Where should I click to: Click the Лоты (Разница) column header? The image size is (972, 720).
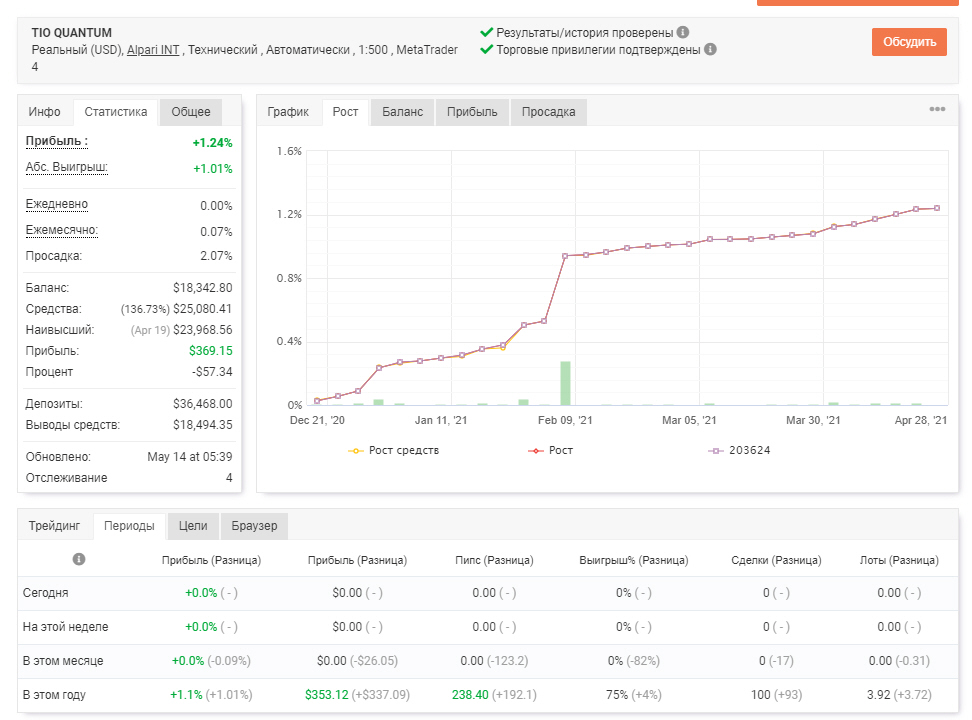coord(899,560)
